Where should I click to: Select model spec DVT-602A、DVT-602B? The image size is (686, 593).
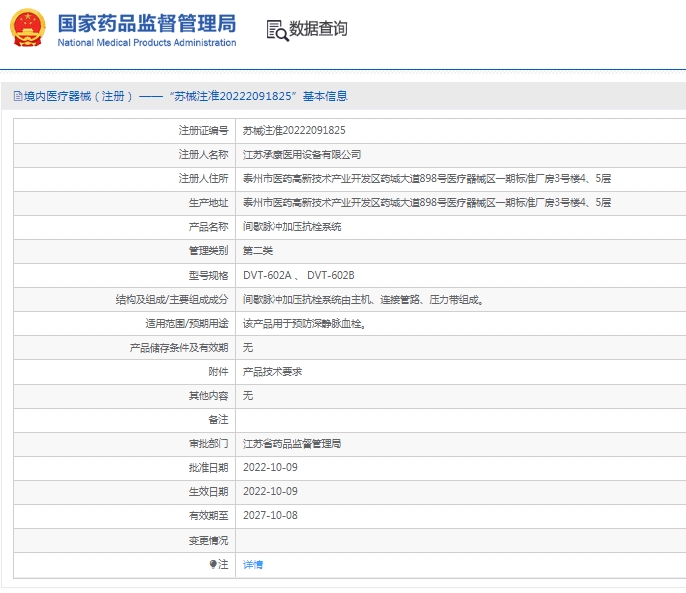298,275
